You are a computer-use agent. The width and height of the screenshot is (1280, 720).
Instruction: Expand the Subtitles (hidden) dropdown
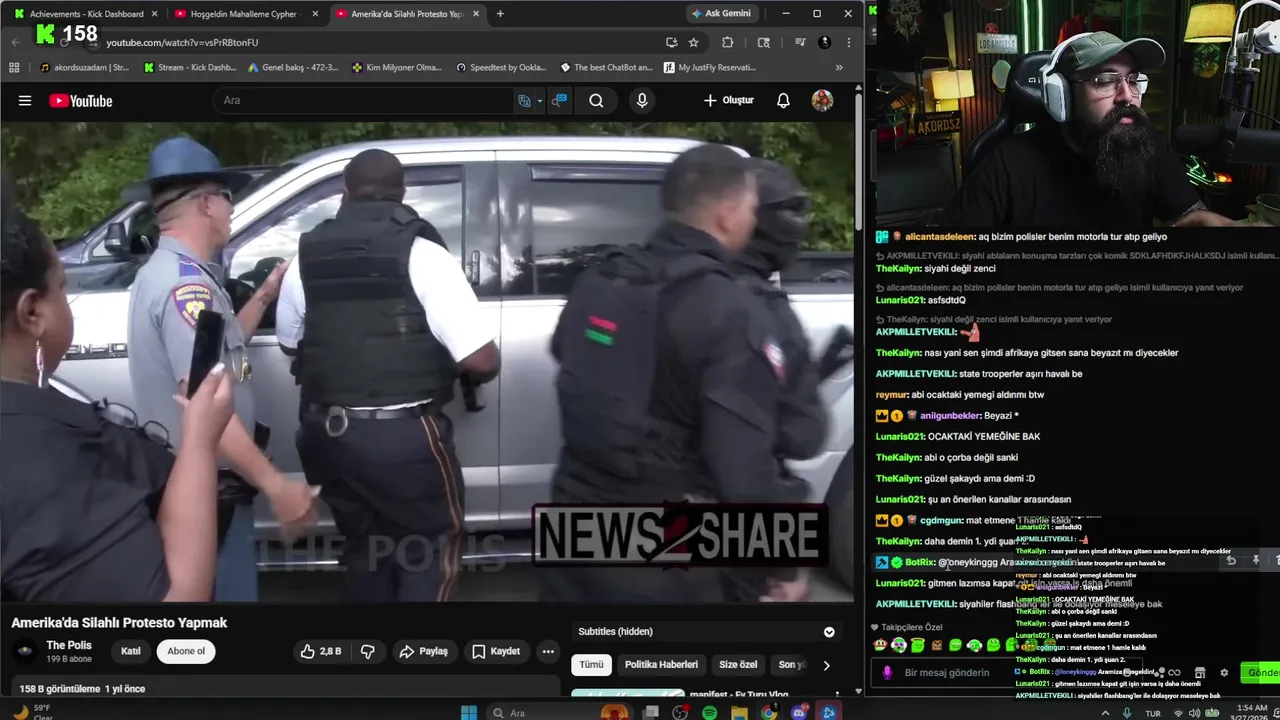pos(829,632)
